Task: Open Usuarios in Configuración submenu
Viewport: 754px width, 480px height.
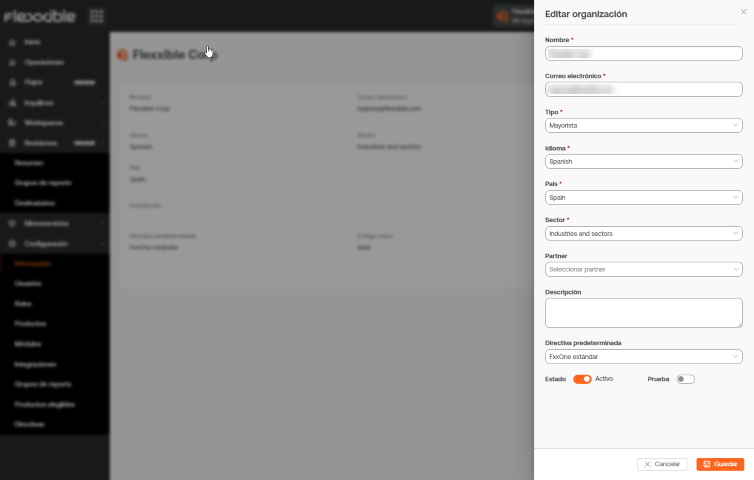Action: 28,284
